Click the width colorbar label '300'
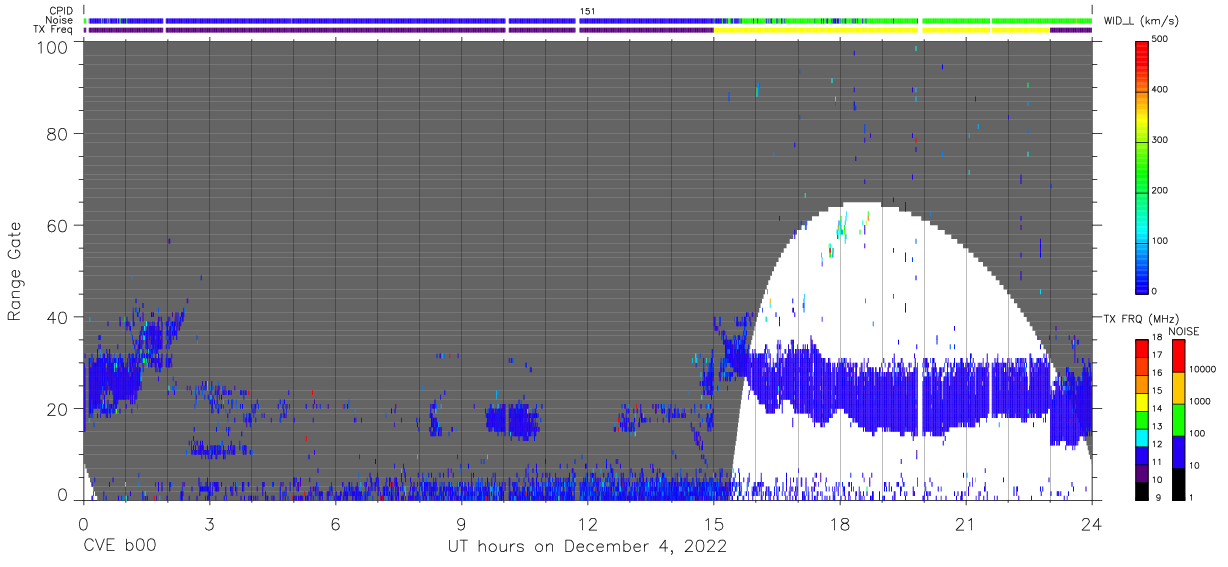This screenshot has width=1228, height=567. pos(1161,140)
